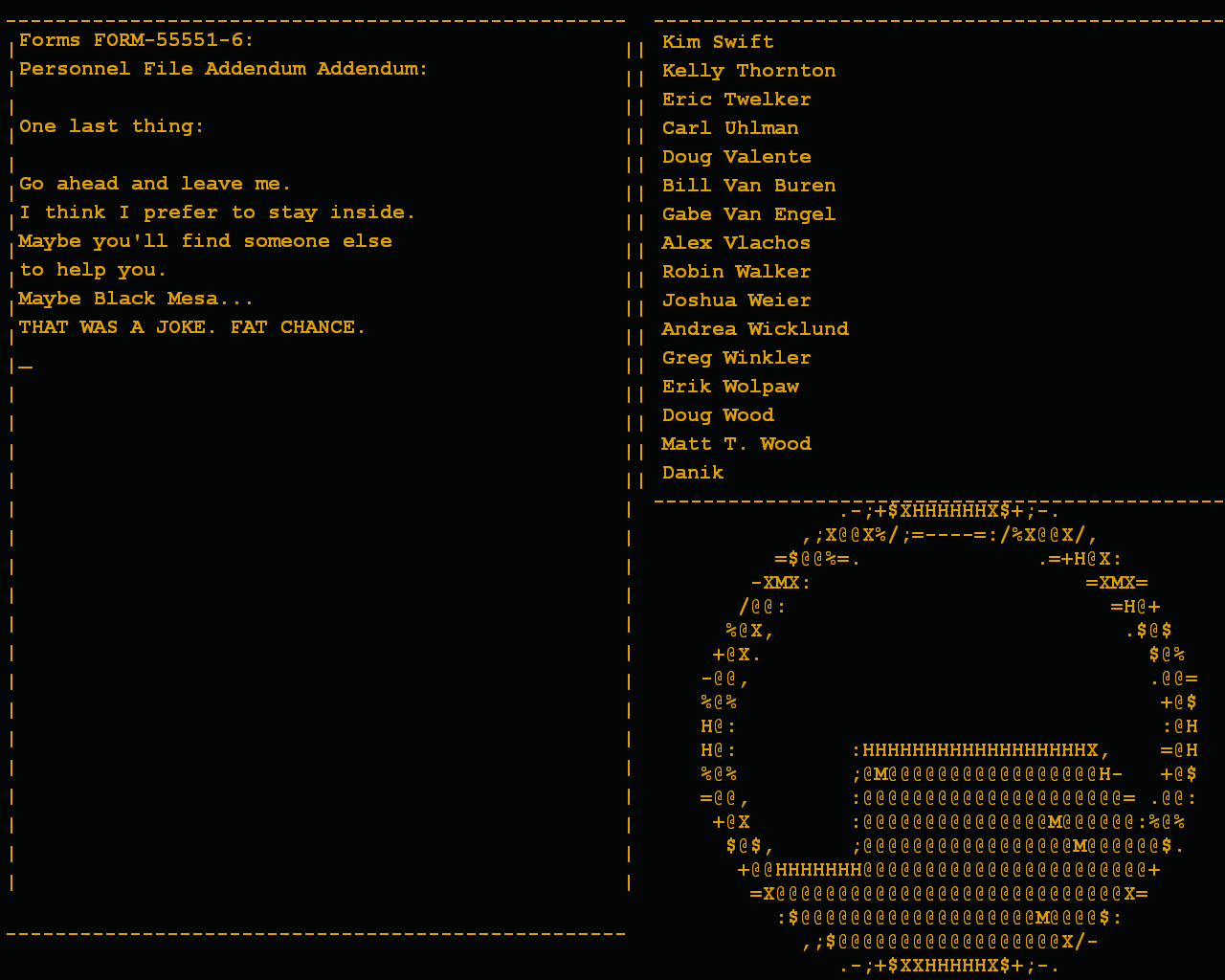
Task: Select Danik at the bottom of the credits
Action: tap(693, 473)
